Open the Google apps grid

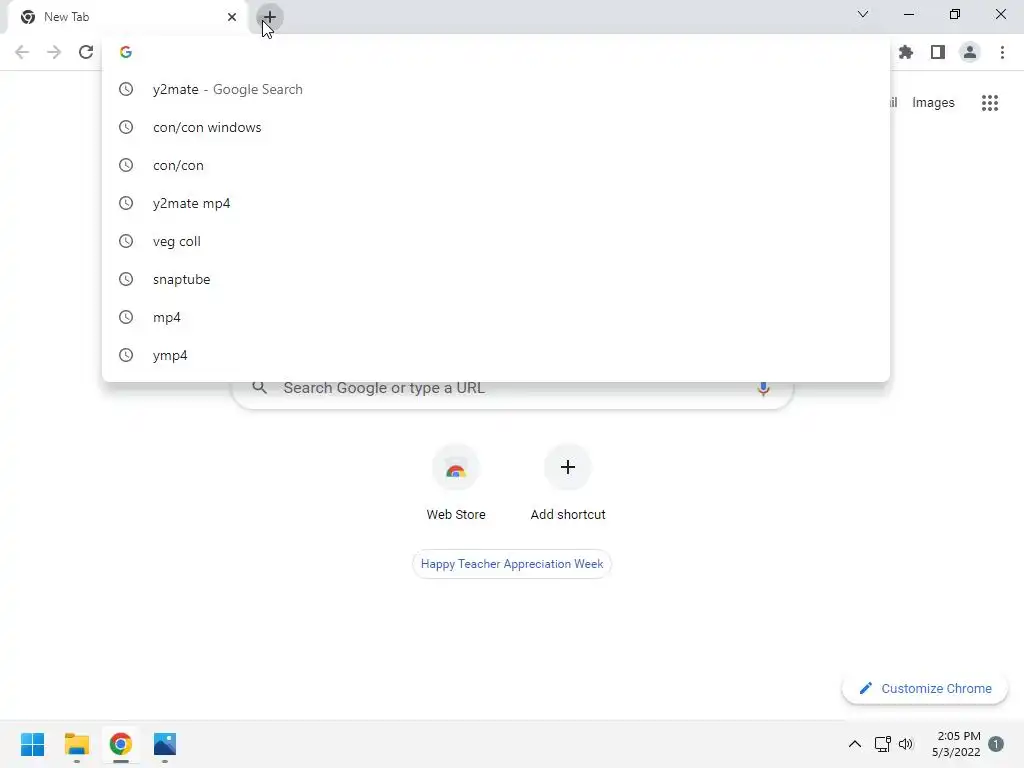989,103
